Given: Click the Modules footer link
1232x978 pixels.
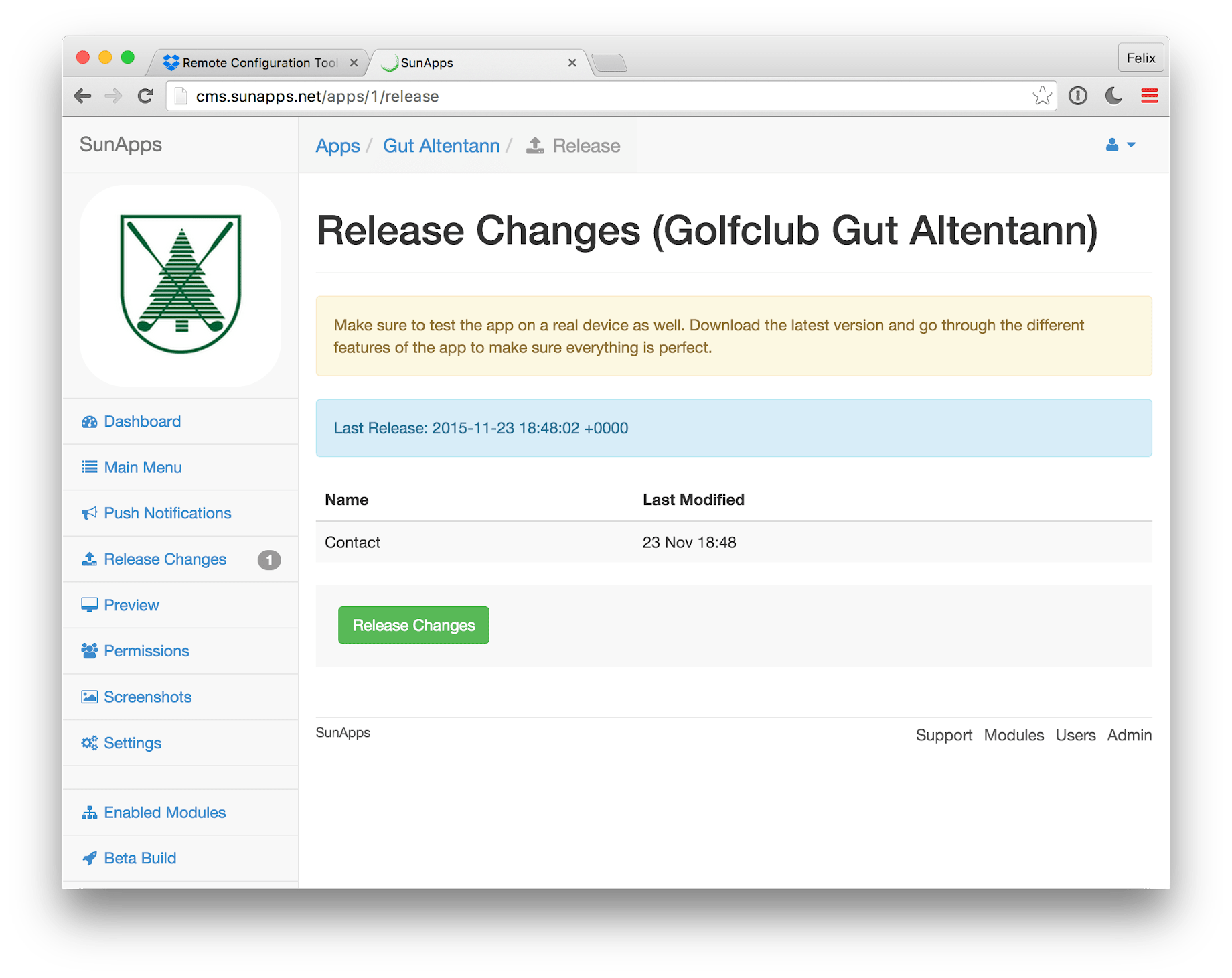Looking at the screenshot, I should 1014,735.
